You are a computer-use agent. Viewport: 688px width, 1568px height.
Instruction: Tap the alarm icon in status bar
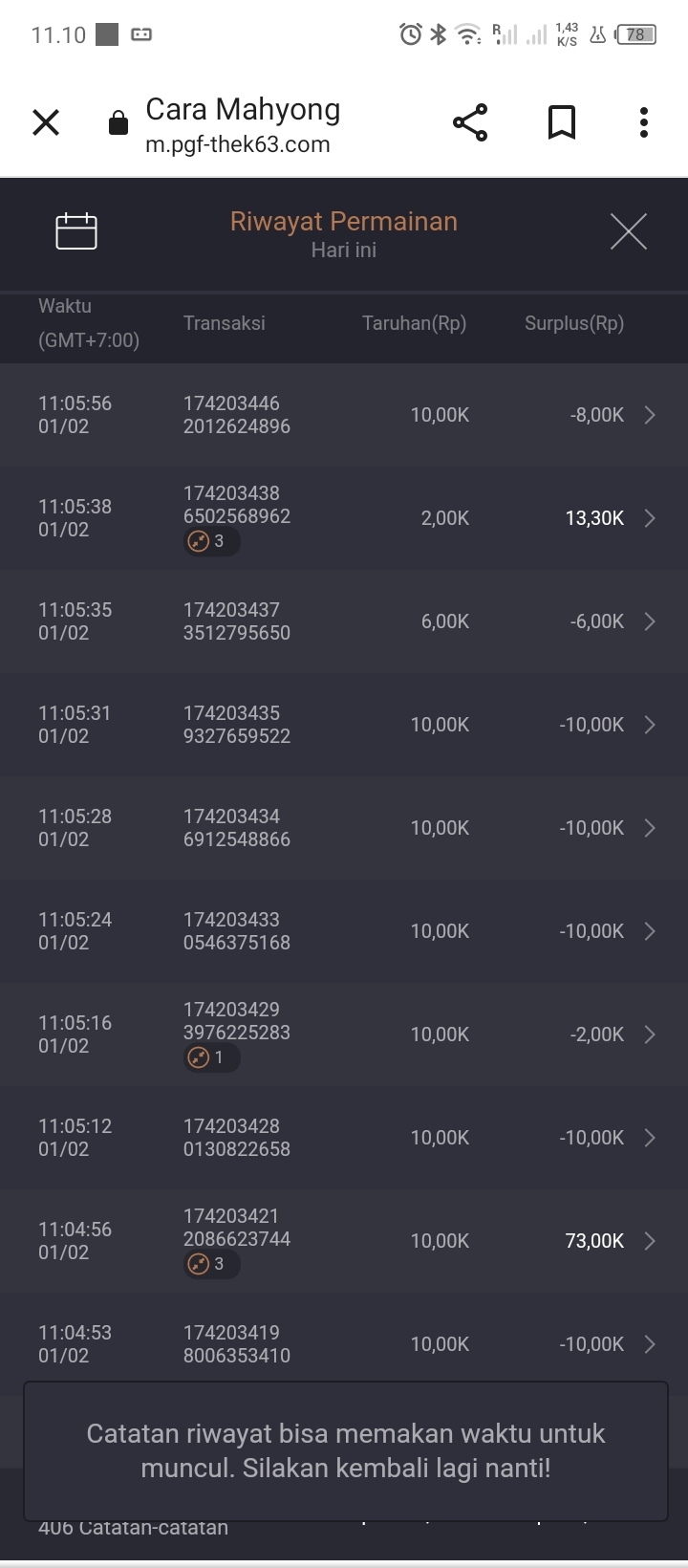point(410,35)
